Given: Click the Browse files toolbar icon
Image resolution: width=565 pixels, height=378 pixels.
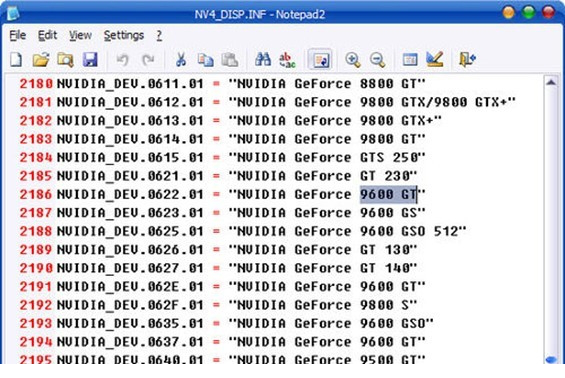Looking at the screenshot, I should [66, 59].
